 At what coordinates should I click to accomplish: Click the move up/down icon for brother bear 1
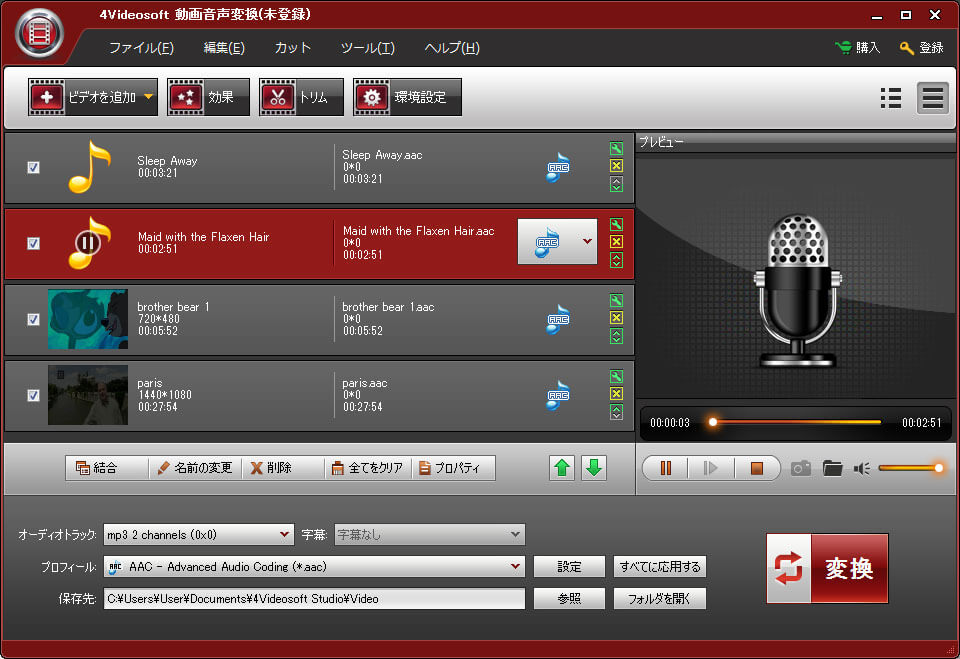[617, 336]
